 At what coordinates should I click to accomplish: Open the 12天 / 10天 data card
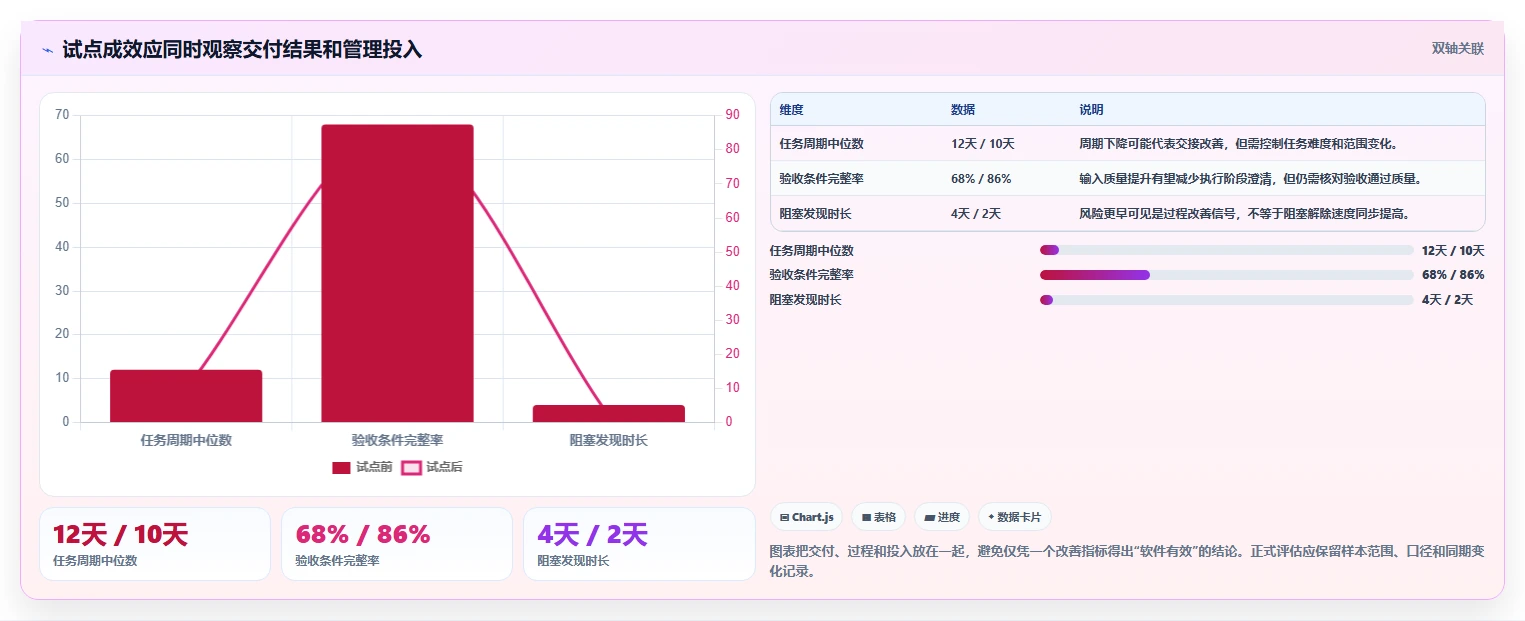[x=155, y=544]
